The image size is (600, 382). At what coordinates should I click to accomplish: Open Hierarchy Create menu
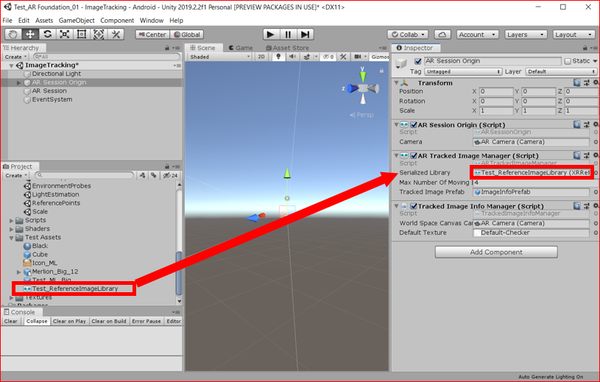click(x=15, y=57)
